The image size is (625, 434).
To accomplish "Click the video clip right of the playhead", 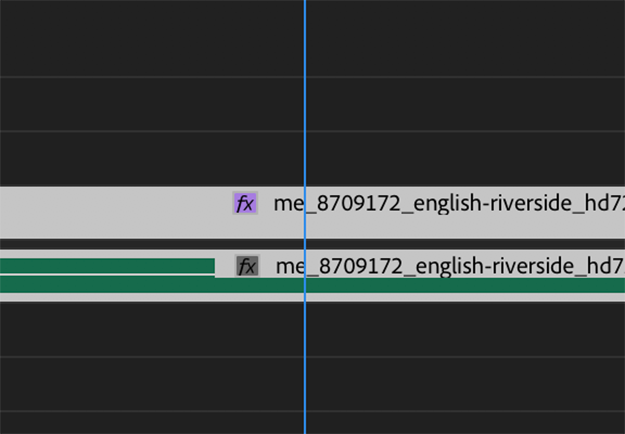I will 450,225.
